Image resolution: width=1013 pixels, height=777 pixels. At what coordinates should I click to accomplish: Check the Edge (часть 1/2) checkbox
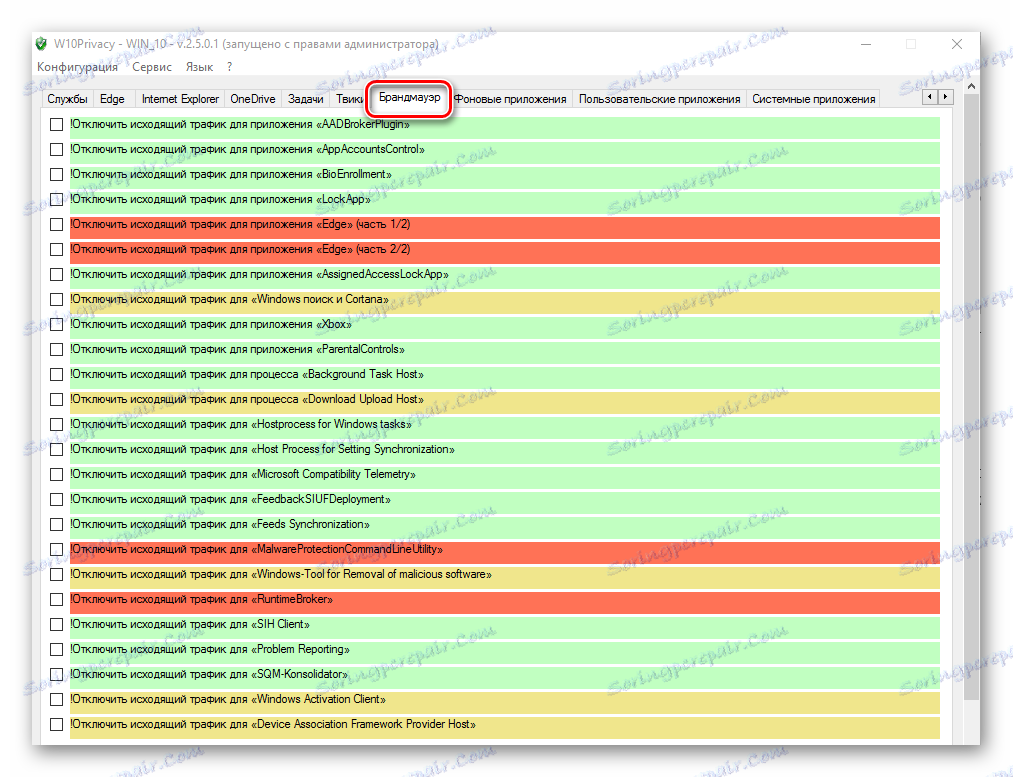click(x=57, y=224)
